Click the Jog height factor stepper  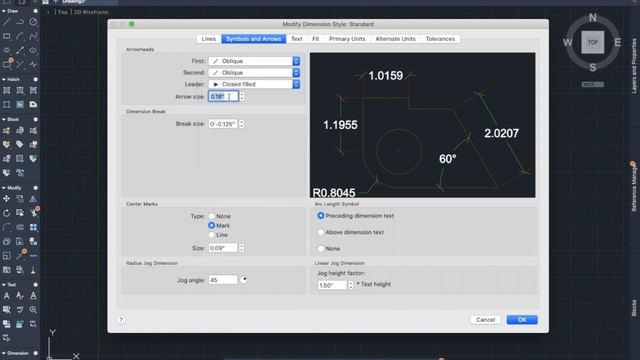[x=351, y=285]
